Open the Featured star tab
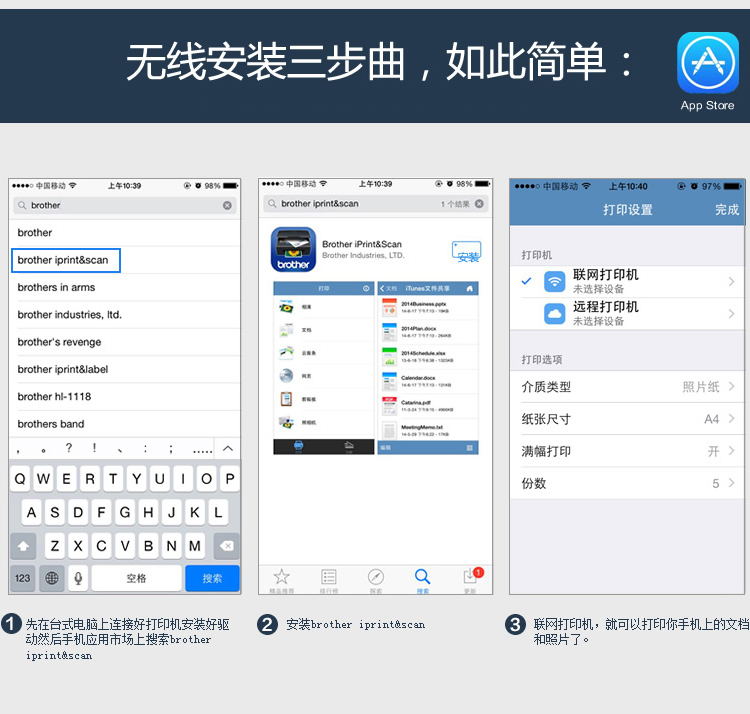 coord(281,580)
